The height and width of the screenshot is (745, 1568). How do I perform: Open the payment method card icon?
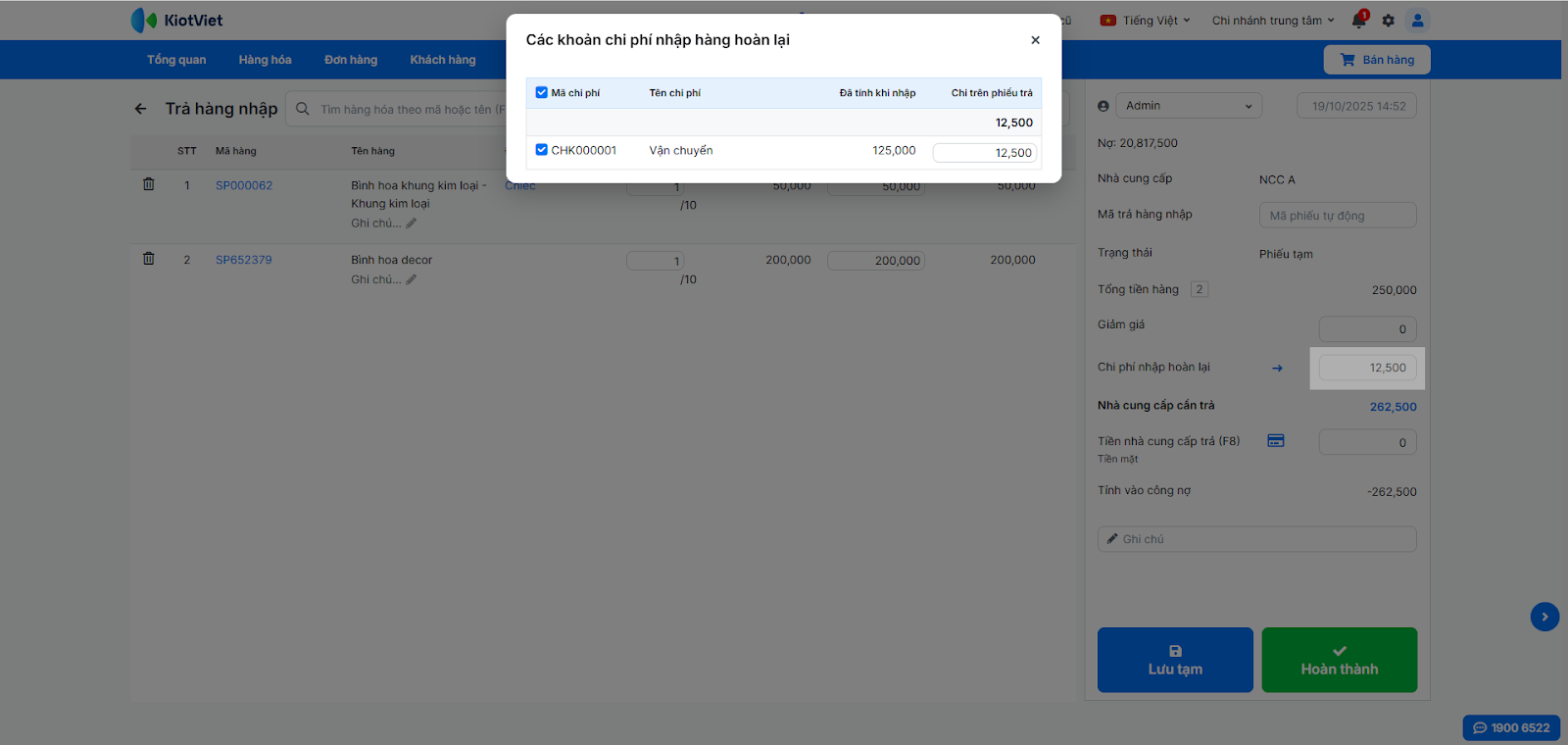point(1276,441)
